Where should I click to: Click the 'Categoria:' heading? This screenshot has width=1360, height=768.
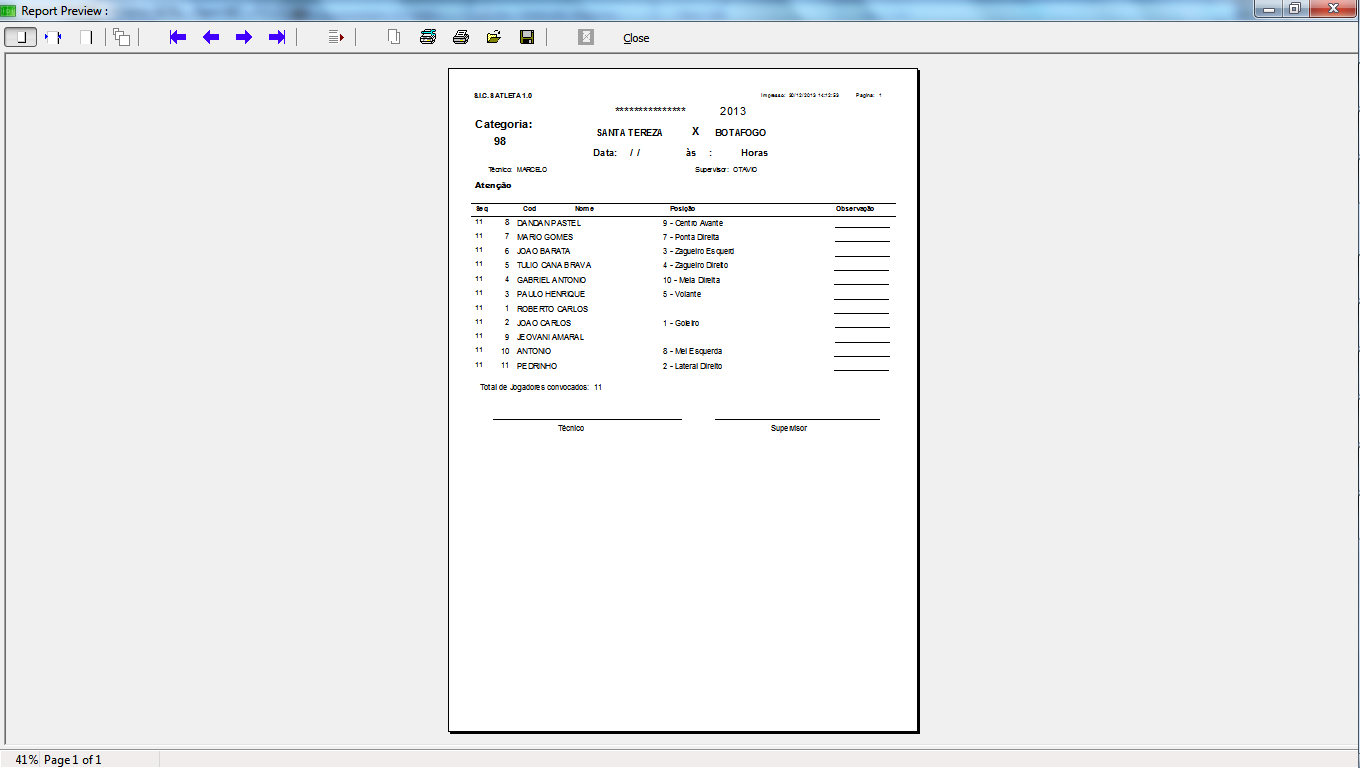point(504,125)
